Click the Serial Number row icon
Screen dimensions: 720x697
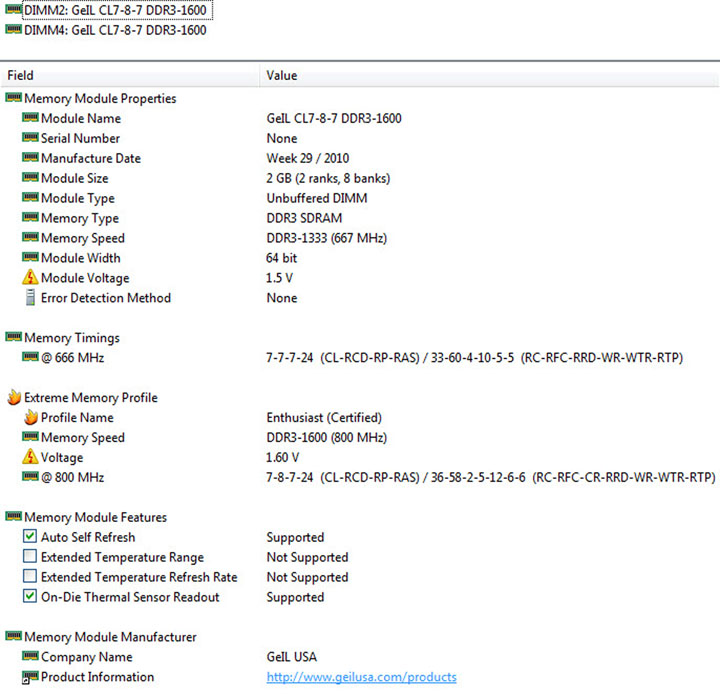pos(30,137)
